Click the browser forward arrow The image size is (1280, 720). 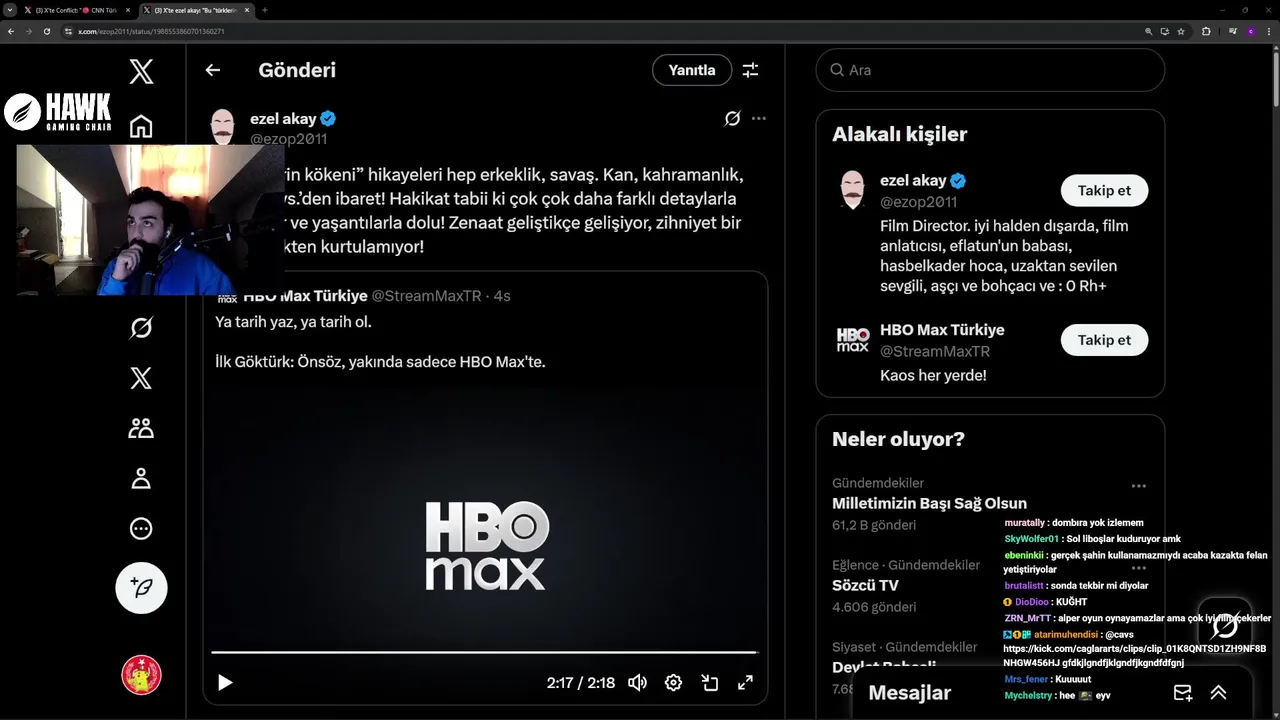pyautogui.click(x=29, y=31)
